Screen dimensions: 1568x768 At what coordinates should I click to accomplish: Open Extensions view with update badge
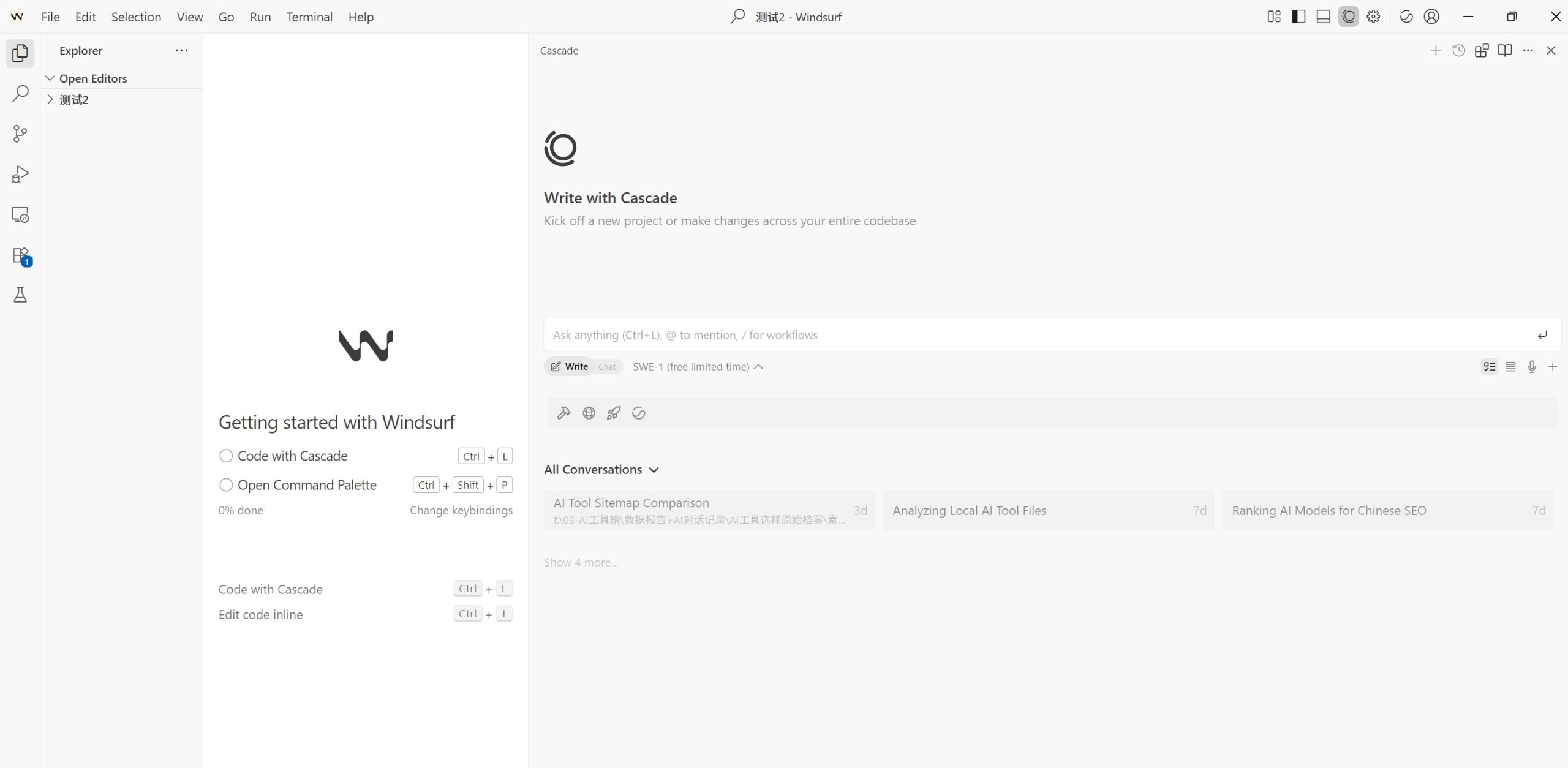coord(21,255)
